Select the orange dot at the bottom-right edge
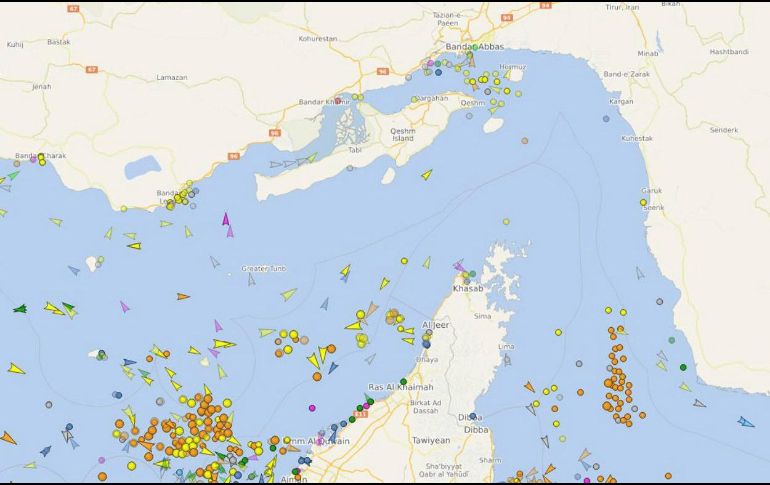This screenshot has width=770, height=485. [x=668, y=476]
